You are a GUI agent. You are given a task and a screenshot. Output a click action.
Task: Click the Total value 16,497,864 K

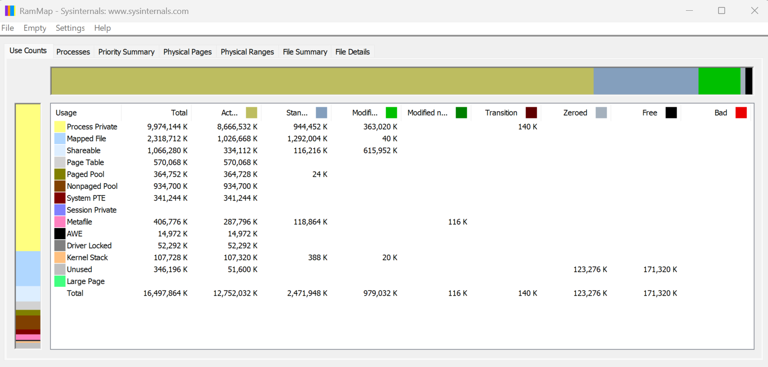[167, 293]
